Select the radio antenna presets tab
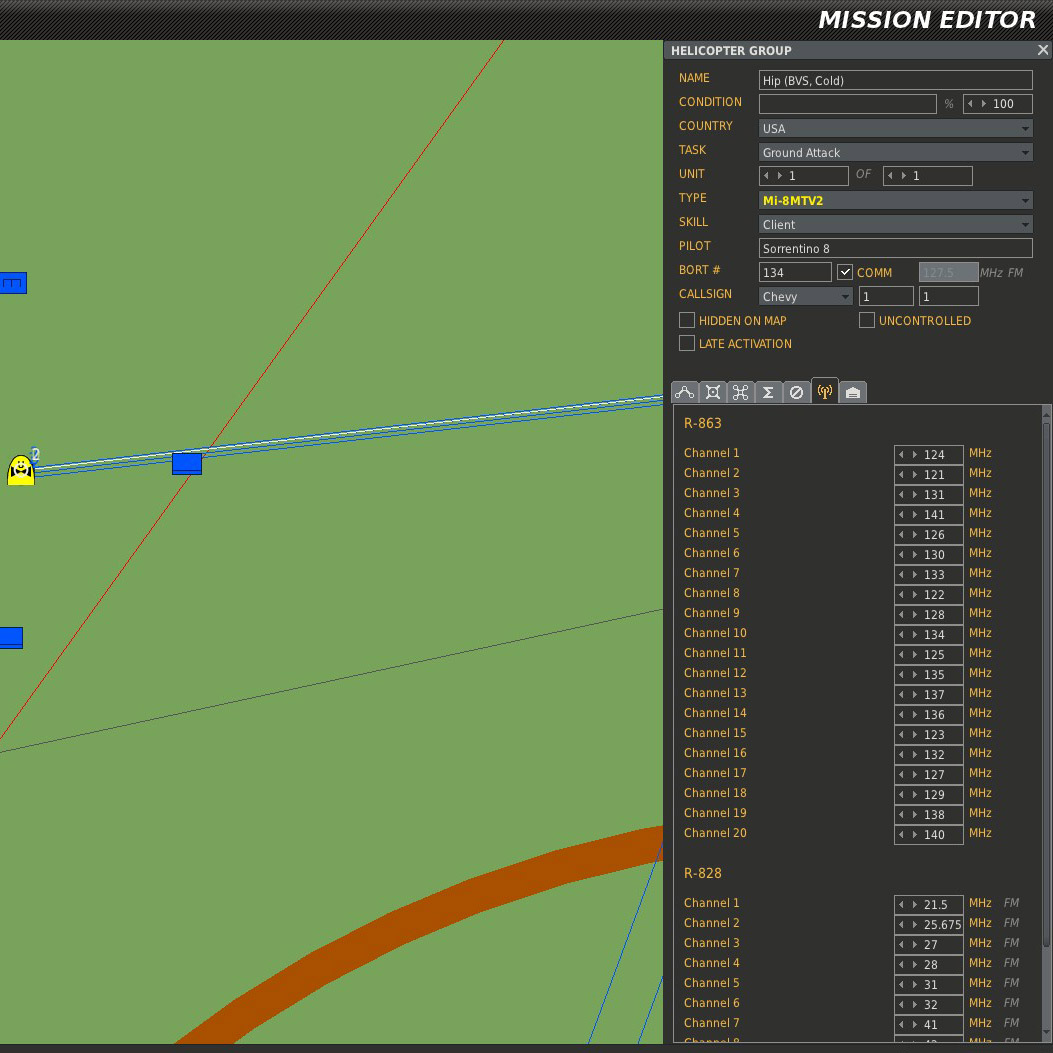This screenshot has width=1053, height=1053. click(x=824, y=392)
